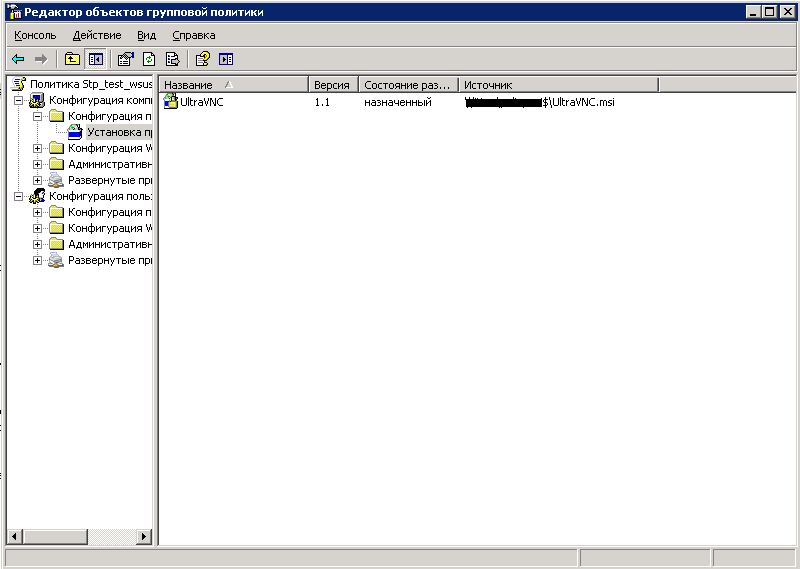
Task: Click the Forward arrow toolbar icon
Action: click(41, 59)
